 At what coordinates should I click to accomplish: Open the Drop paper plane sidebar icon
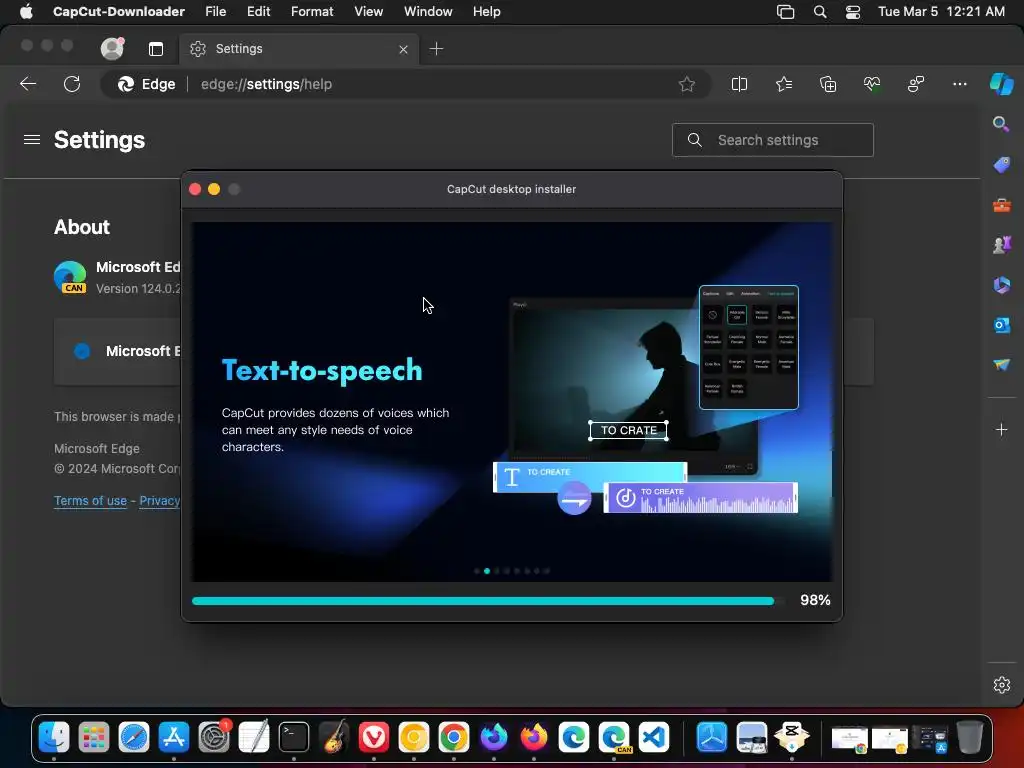tap(1001, 364)
